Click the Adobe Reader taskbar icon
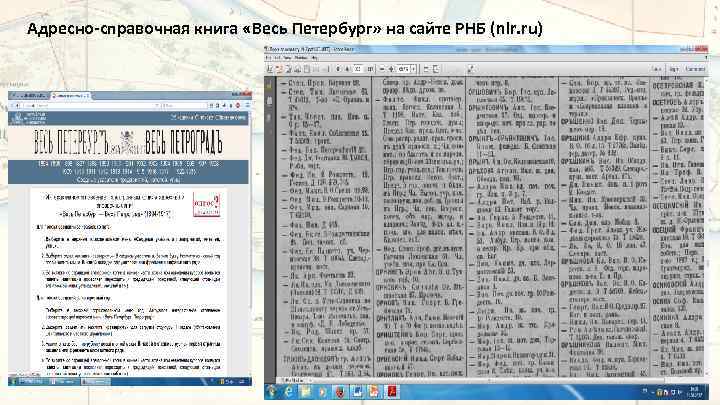Image resolution: width=720 pixels, height=405 pixels. point(393,392)
